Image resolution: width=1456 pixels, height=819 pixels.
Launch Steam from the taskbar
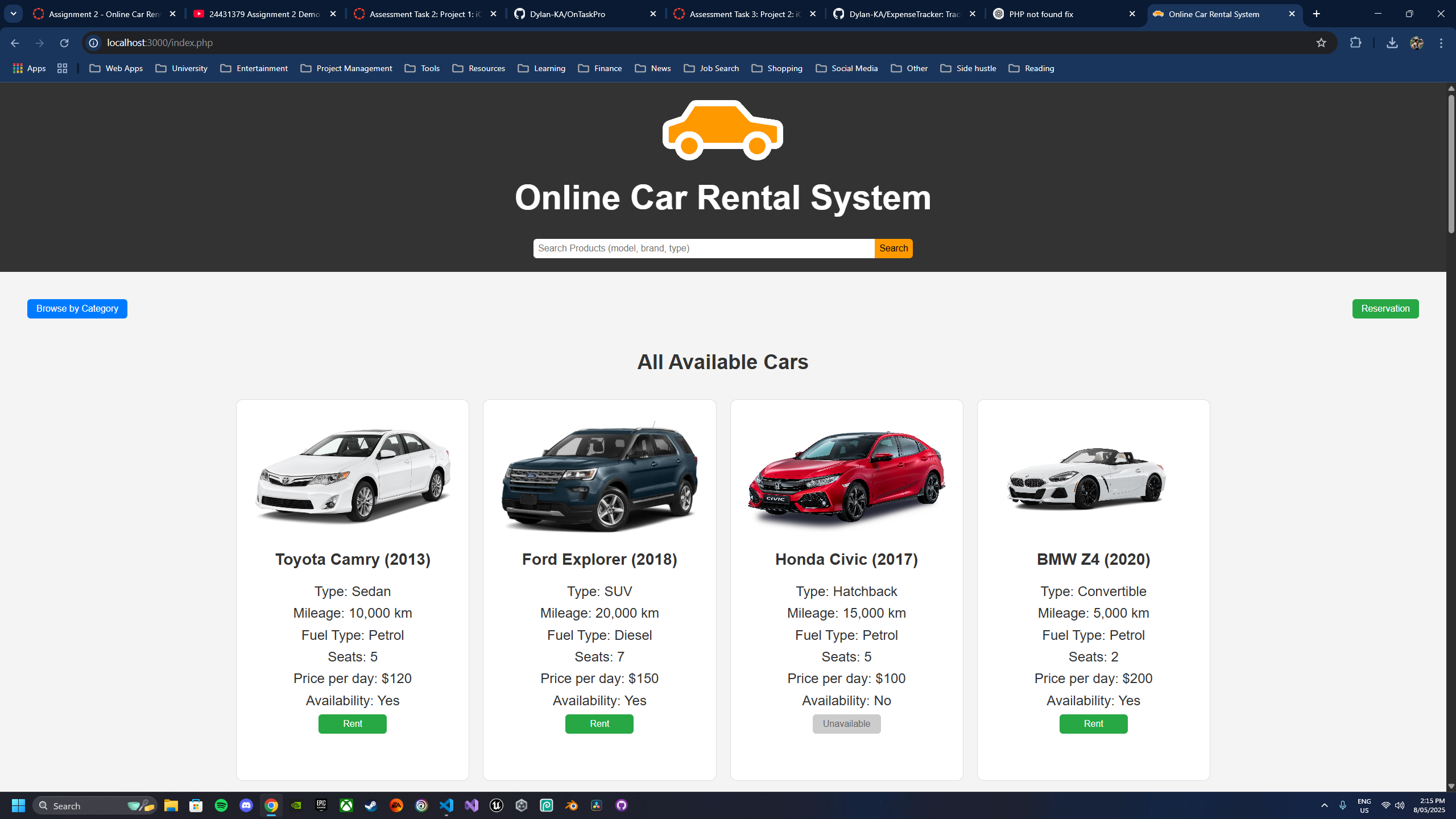tap(371, 805)
